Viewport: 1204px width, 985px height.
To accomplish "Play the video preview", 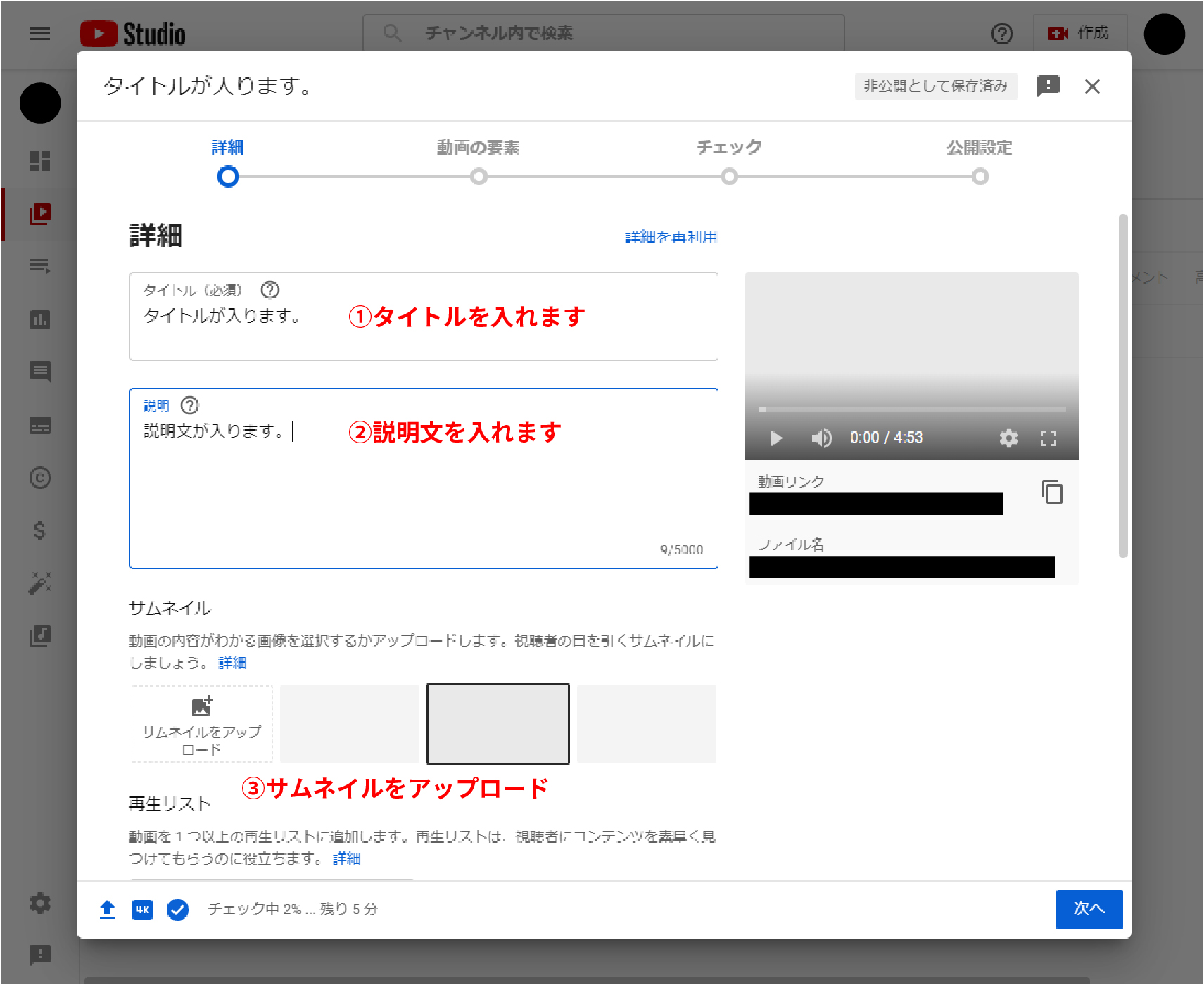I will (776, 438).
